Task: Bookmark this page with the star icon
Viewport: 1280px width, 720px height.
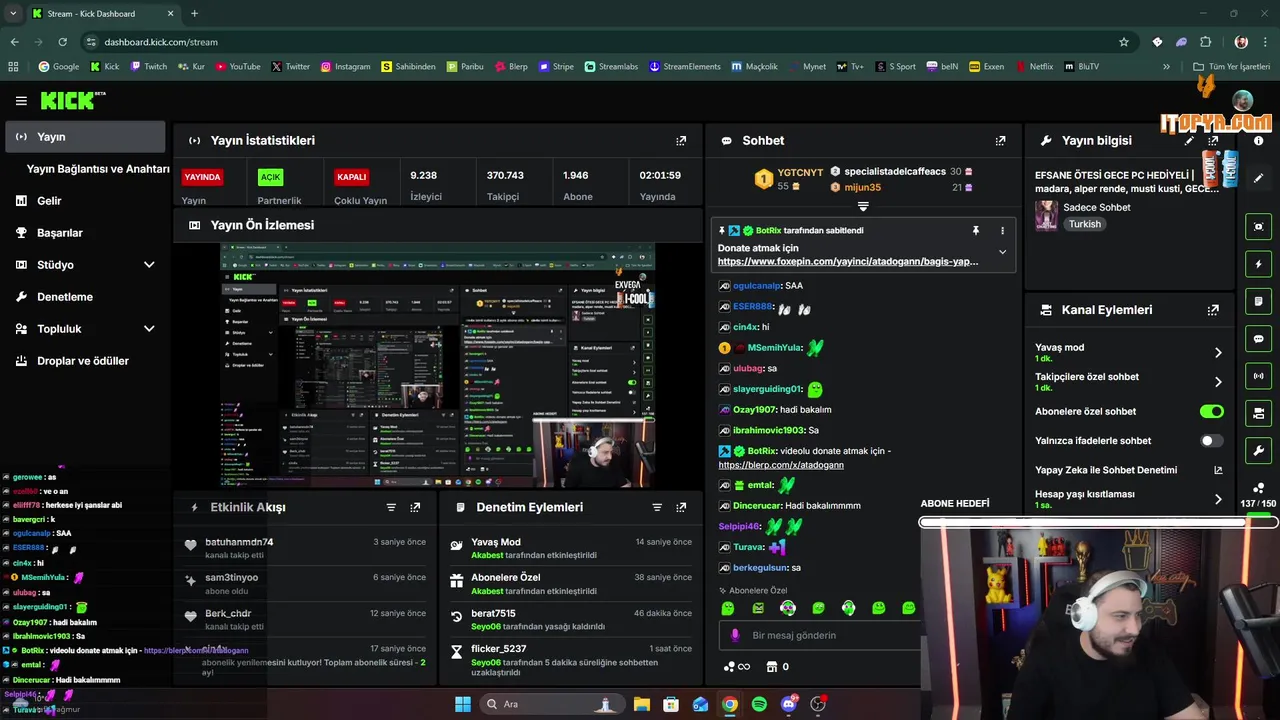Action: [1124, 42]
